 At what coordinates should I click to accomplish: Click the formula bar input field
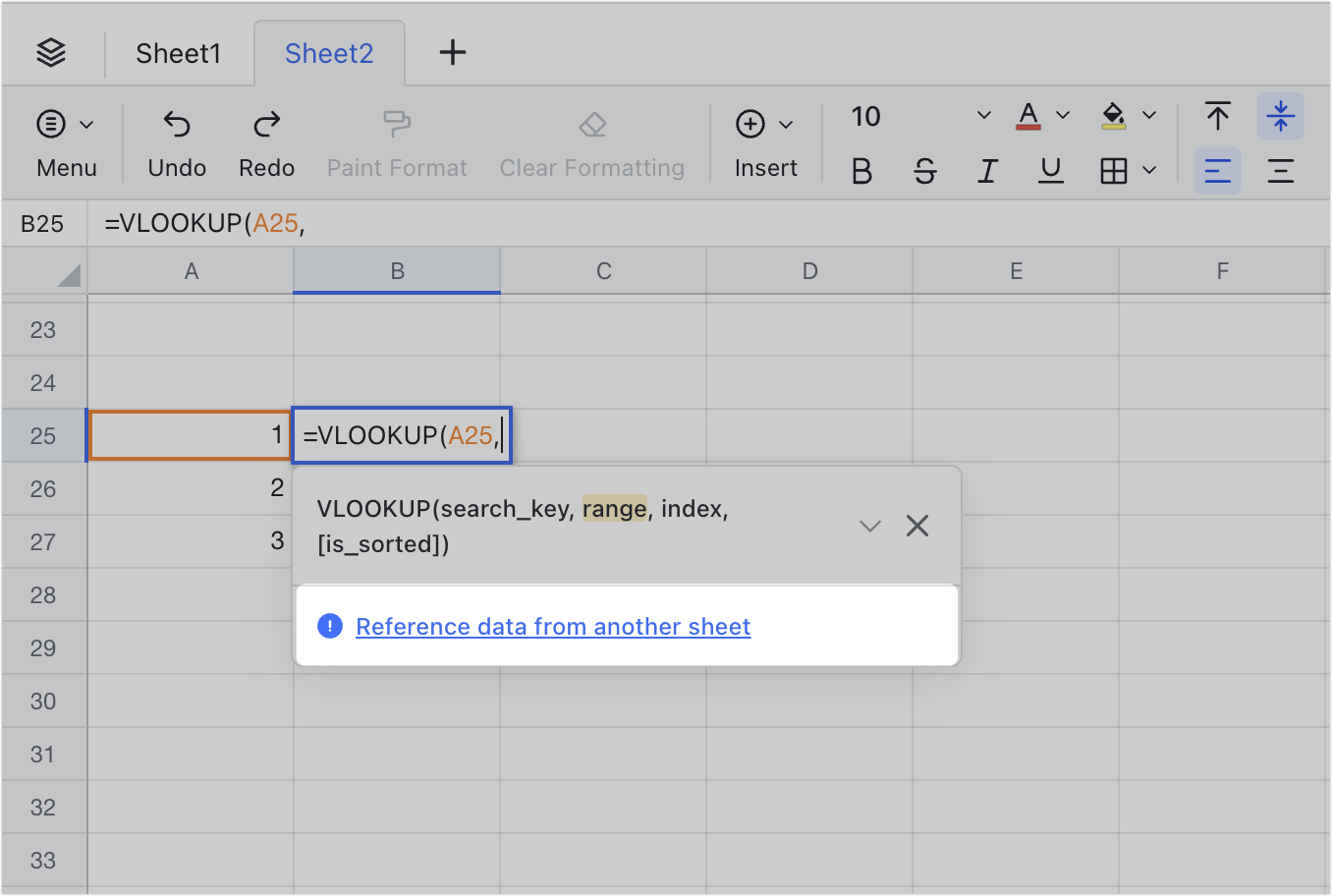(x=688, y=224)
